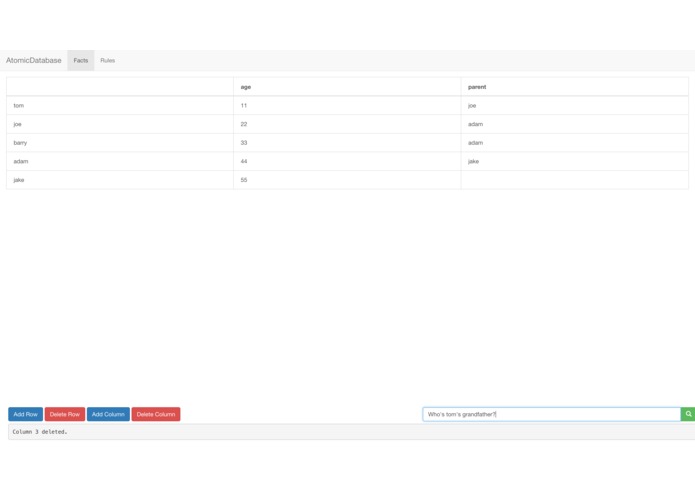Select the barry row name cell

[x=120, y=143]
